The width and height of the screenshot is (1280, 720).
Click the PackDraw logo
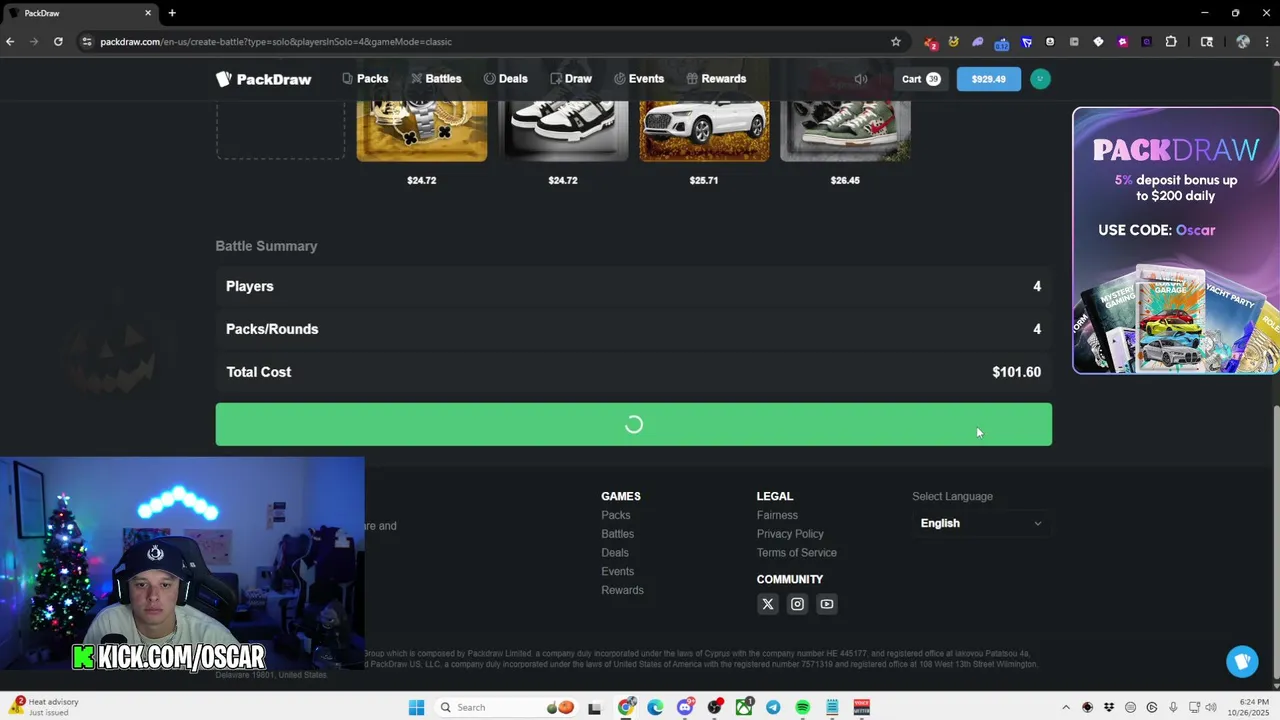(x=264, y=79)
